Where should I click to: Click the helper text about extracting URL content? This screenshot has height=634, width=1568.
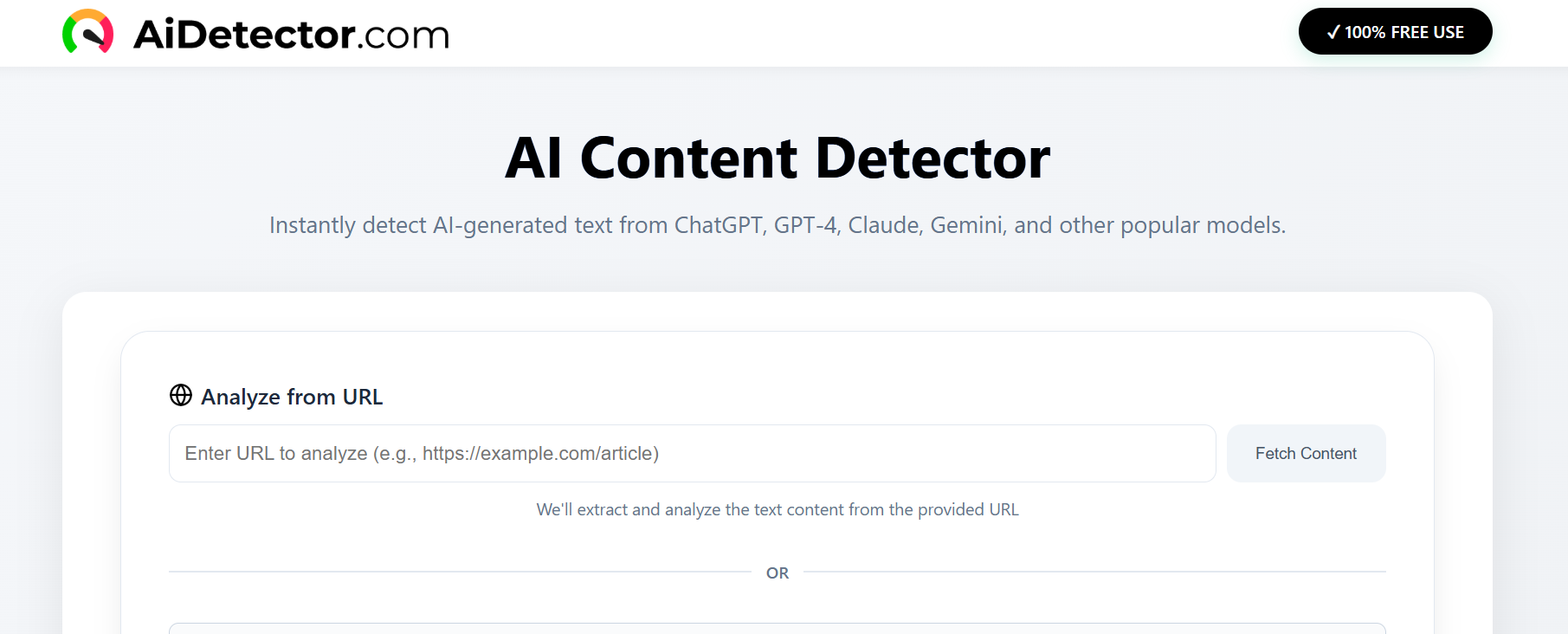point(777,509)
